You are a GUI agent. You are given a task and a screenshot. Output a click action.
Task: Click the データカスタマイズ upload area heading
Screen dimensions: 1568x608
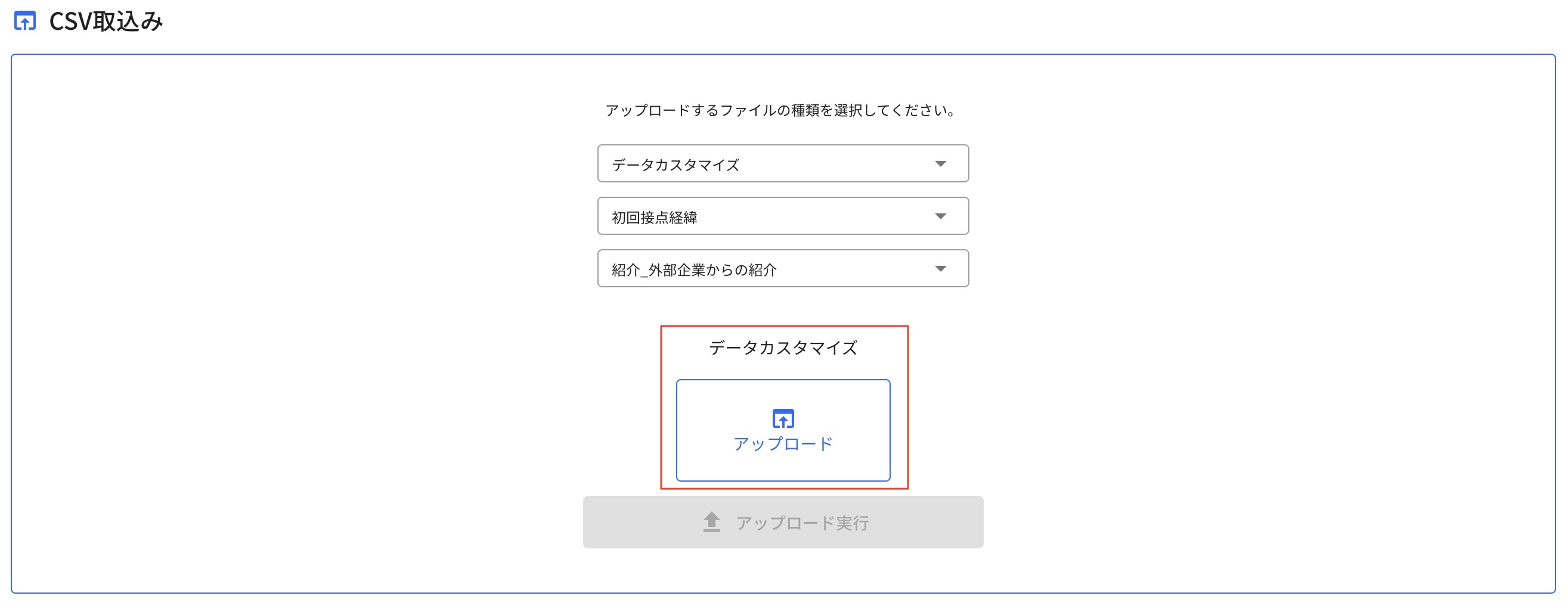click(783, 348)
